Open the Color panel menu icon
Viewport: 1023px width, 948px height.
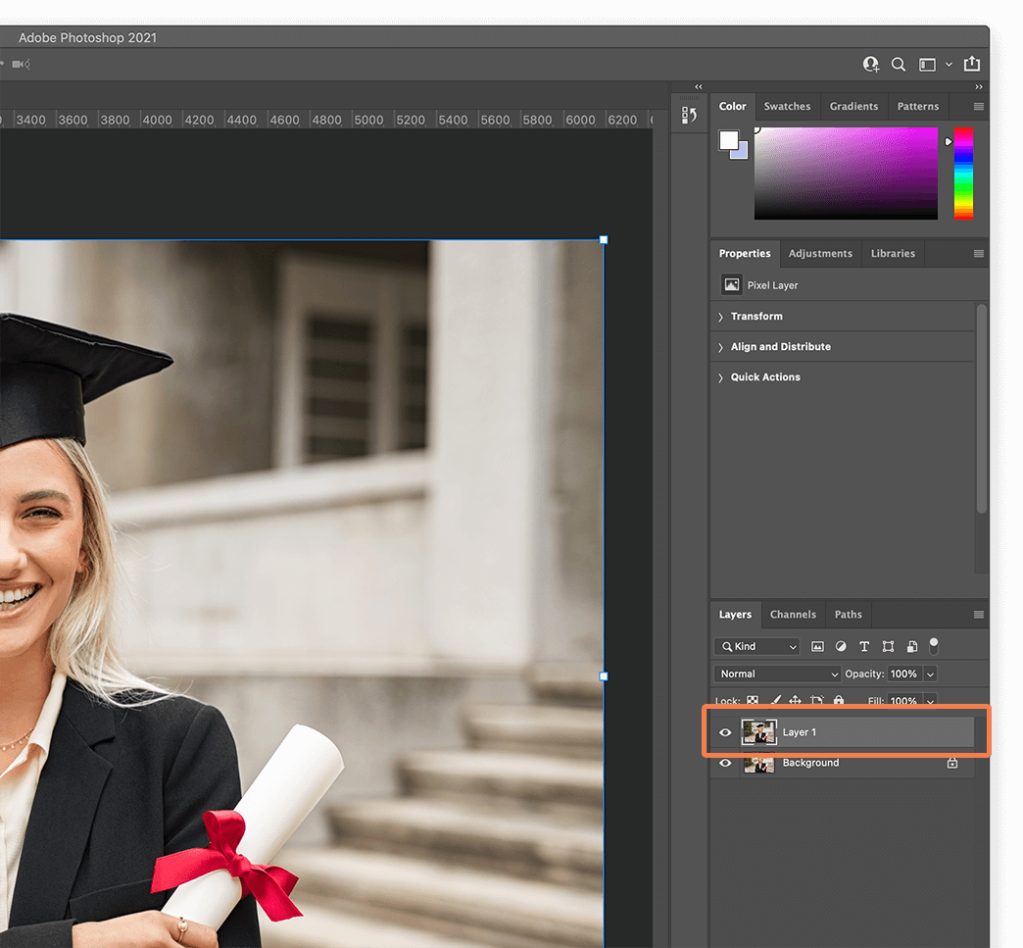(979, 106)
